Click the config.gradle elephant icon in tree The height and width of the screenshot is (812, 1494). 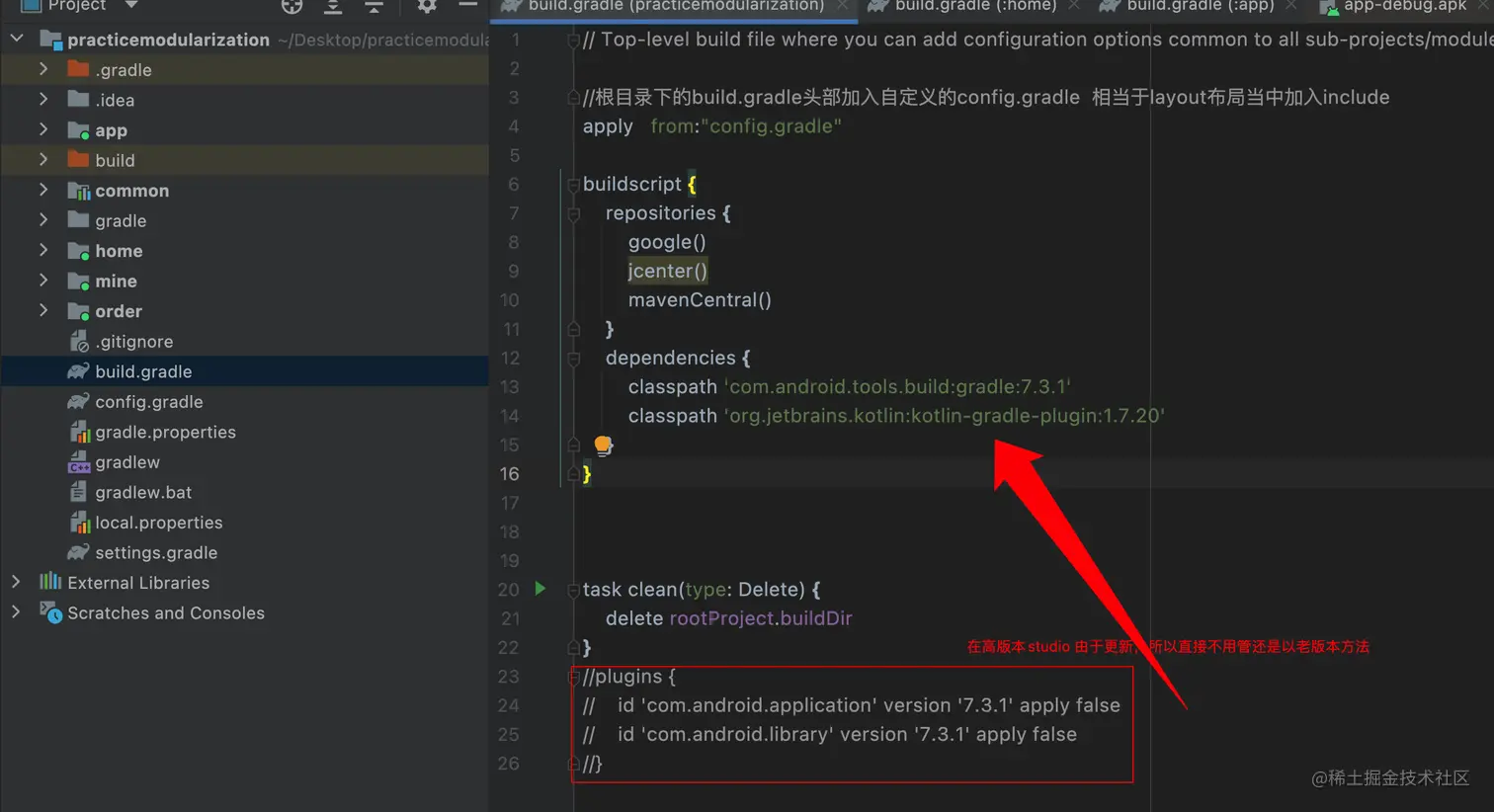[x=78, y=401]
